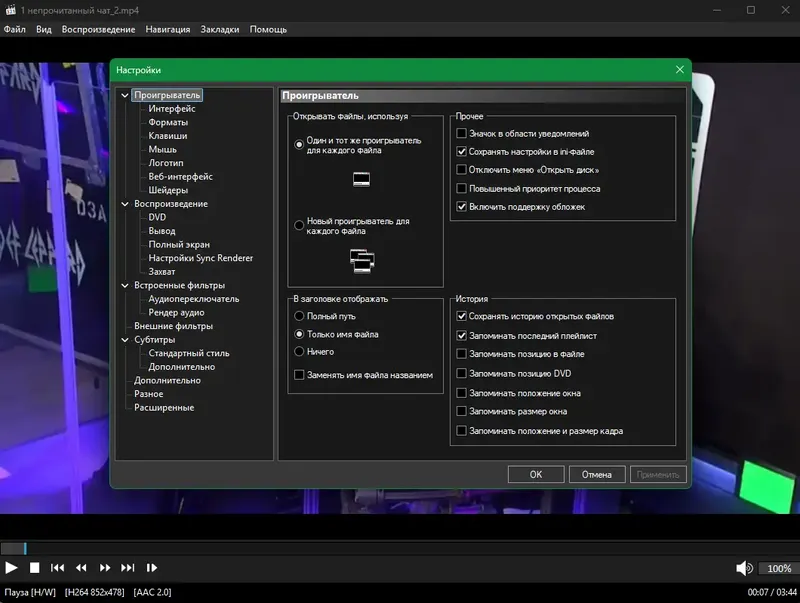
Task: Start playback with the Play button
Action: click(x=11, y=568)
